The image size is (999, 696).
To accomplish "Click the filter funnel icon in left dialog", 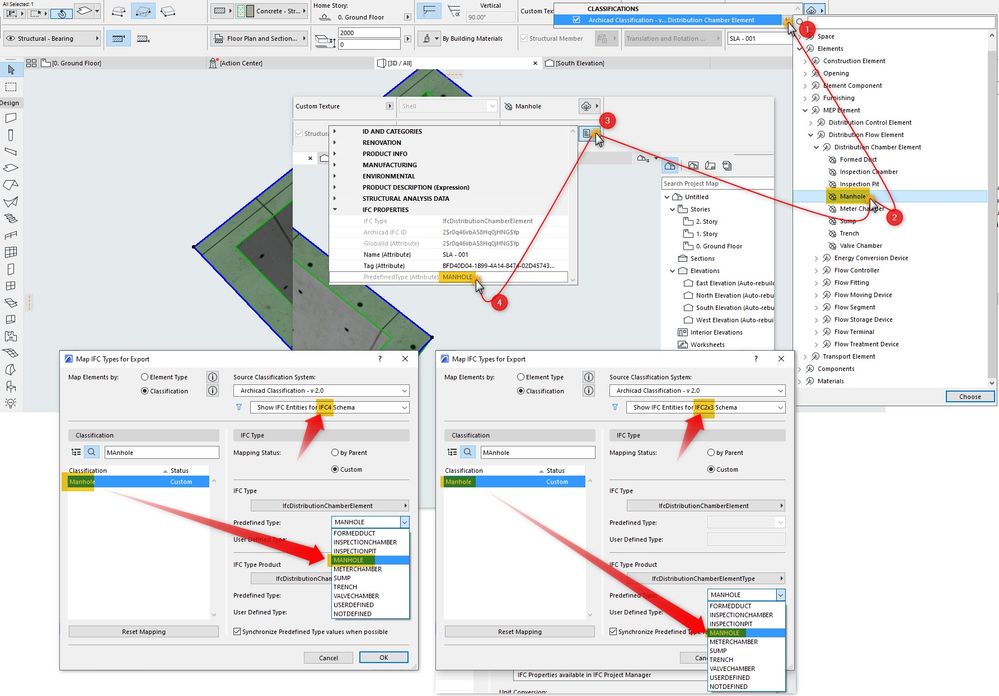I will tap(239, 407).
